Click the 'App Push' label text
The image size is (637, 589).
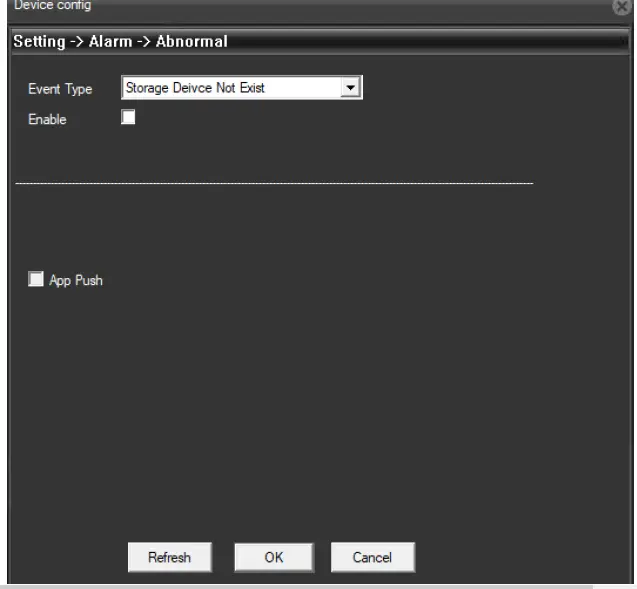(x=76, y=280)
